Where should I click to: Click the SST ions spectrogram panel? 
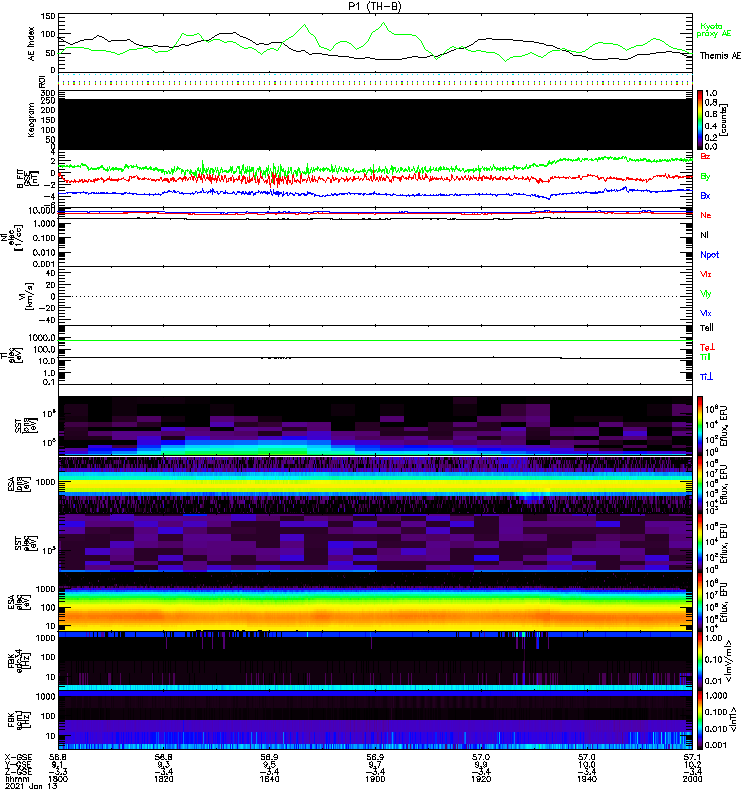pyautogui.click(x=375, y=426)
